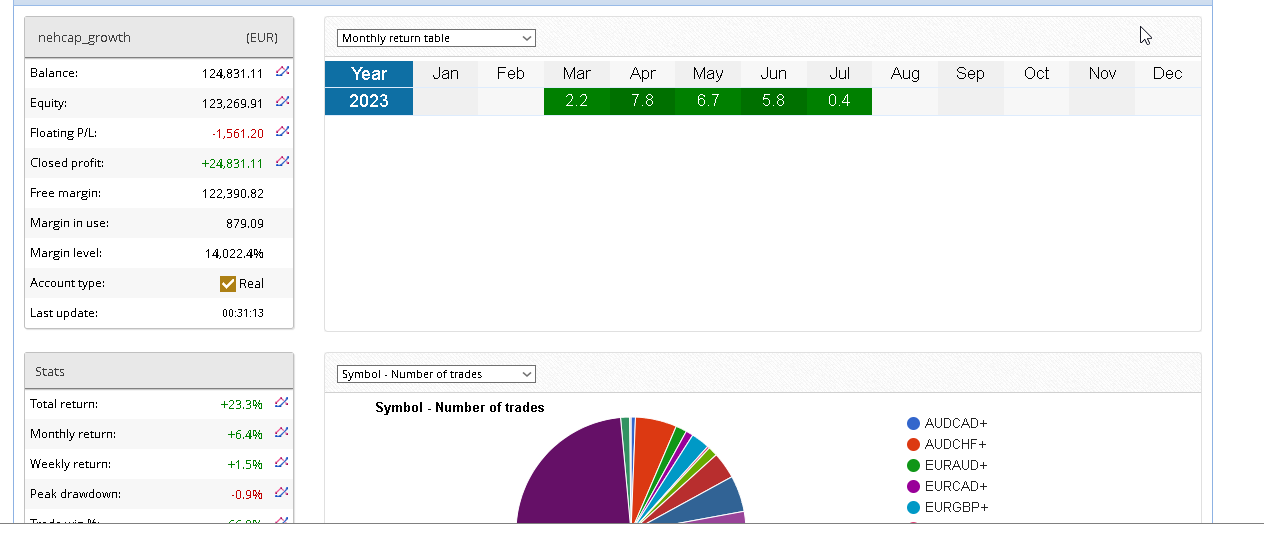This screenshot has width=1264, height=533.
Task: Toggle the Real account type checkbox
Action: pyautogui.click(x=228, y=283)
